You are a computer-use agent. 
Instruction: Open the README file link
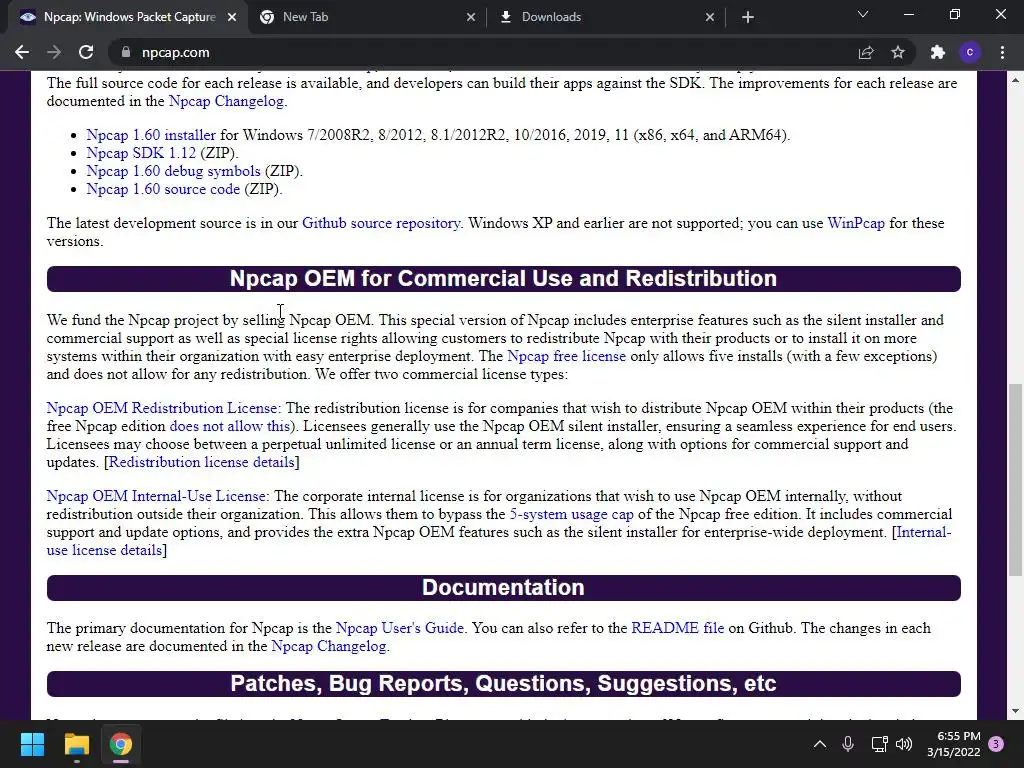pyautogui.click(x=677, y=628)
